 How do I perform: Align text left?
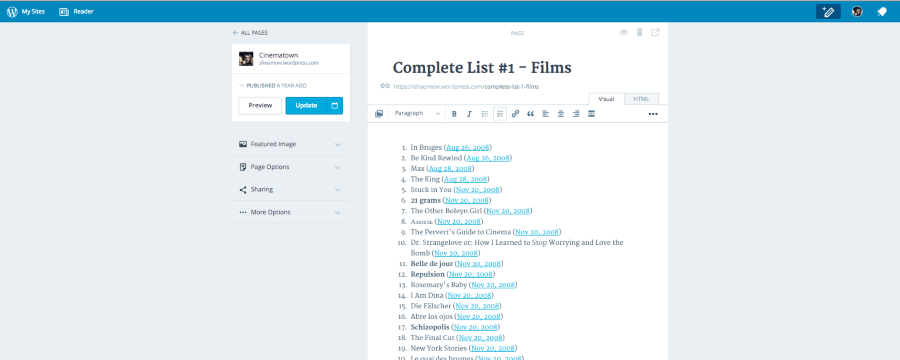[x=546, y=114]
